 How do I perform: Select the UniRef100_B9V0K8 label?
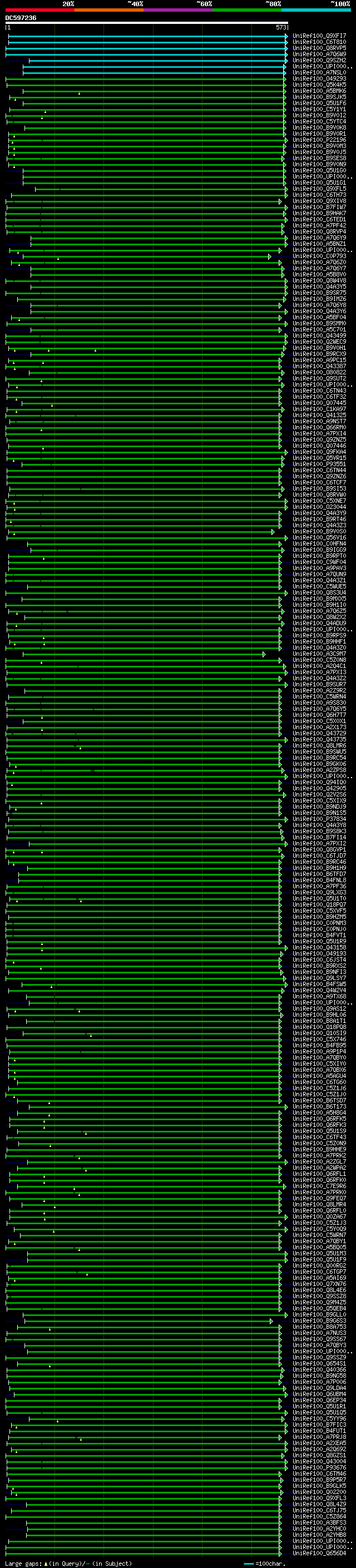tap(319, 128)
